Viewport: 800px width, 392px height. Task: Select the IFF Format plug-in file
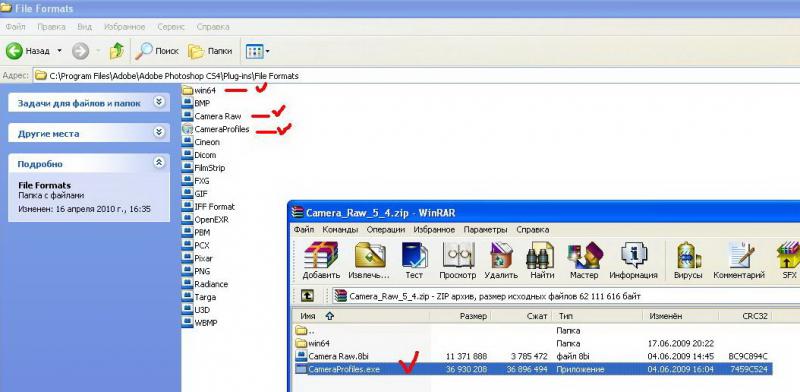coord(209,207)
